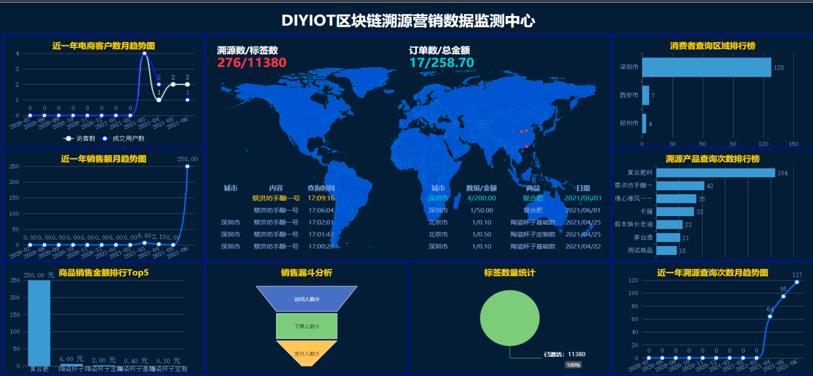Click the data point labeled 64

770,316
